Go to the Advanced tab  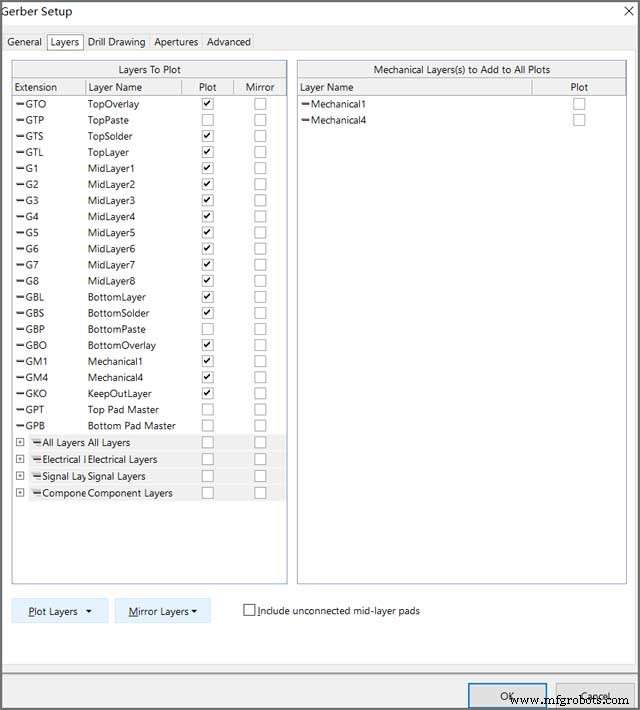pos(229,42)
